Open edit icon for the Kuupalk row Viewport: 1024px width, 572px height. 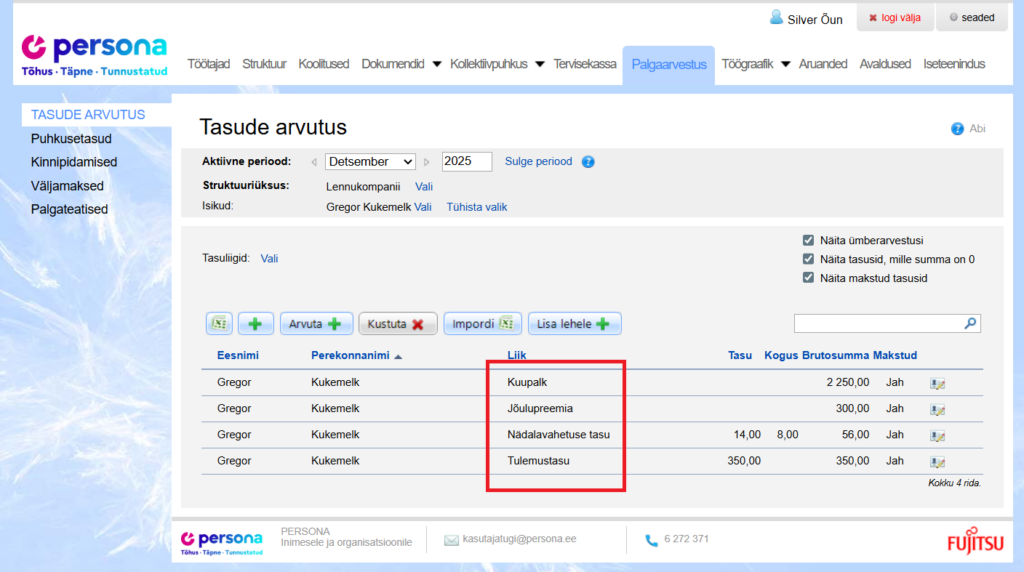pyautogui.click(x=937, y=383)
